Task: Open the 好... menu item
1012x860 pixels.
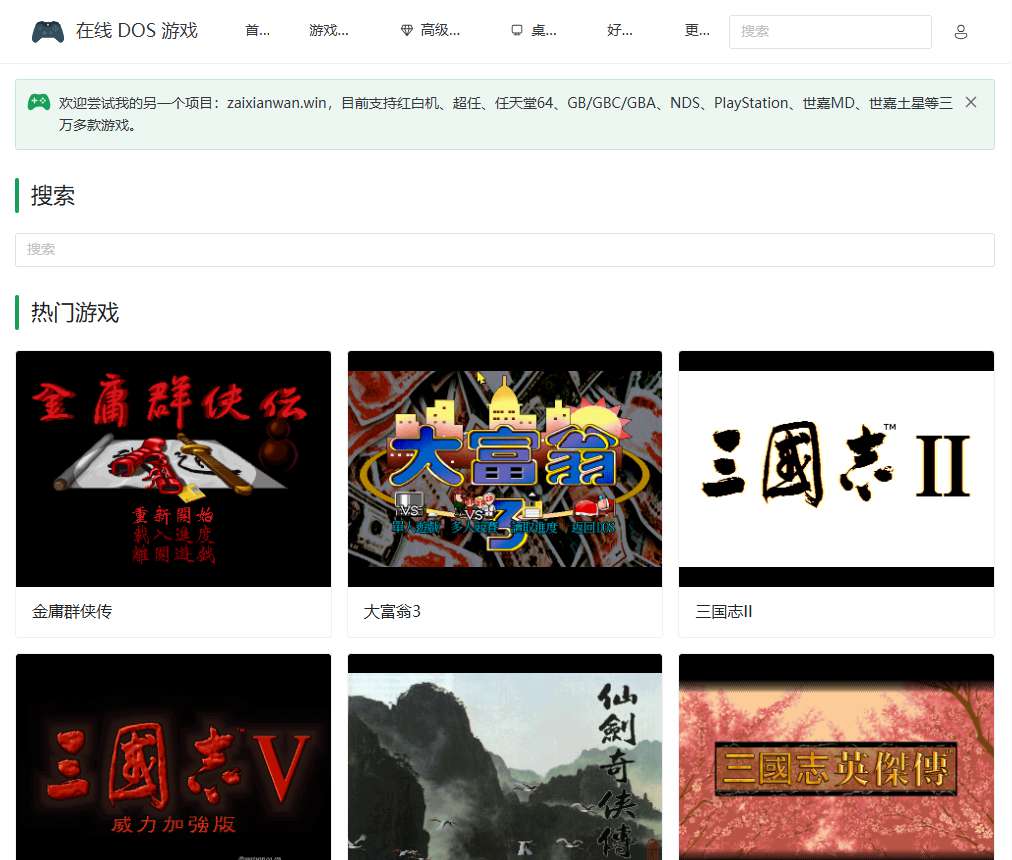Action: 620,30
